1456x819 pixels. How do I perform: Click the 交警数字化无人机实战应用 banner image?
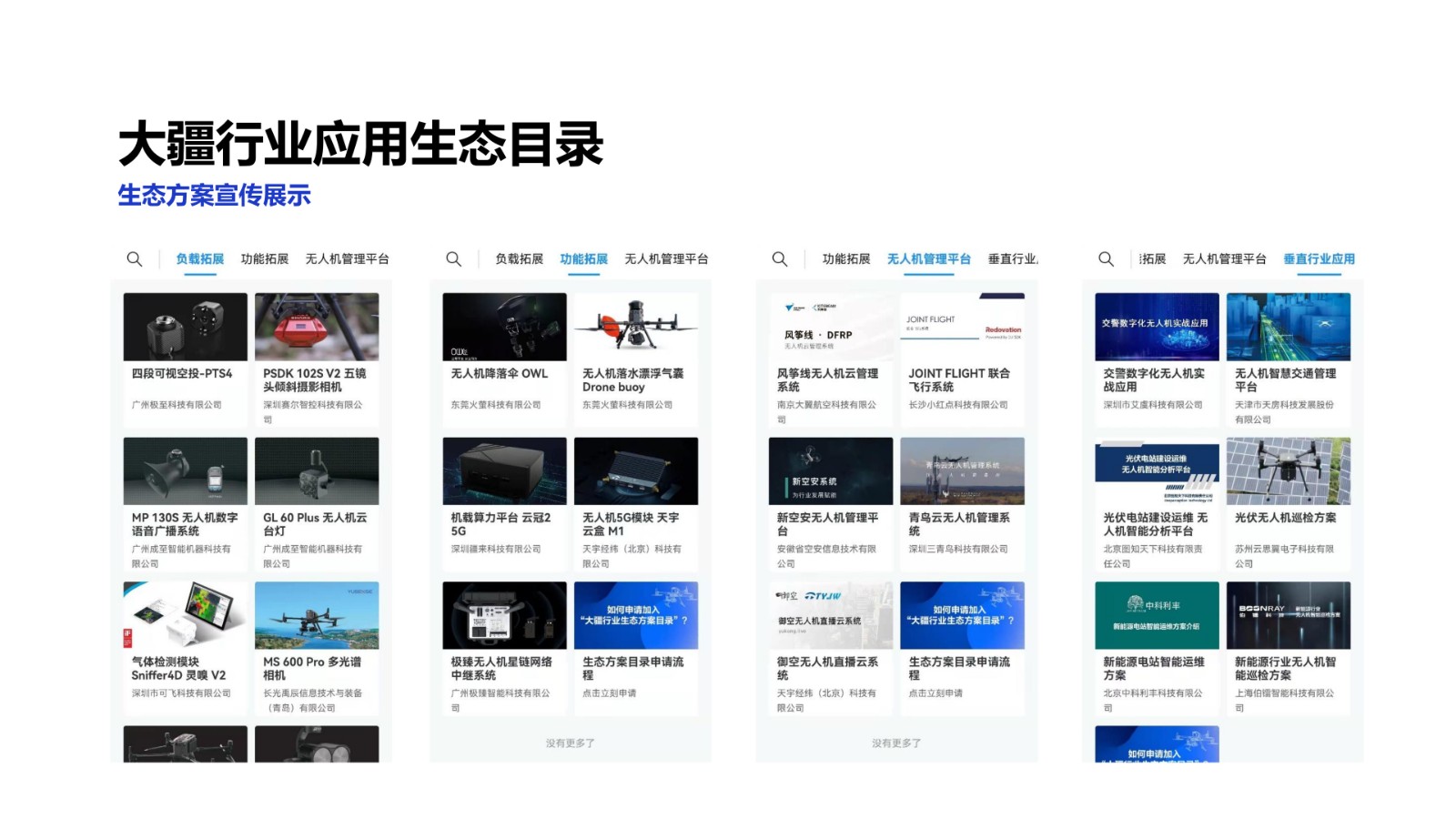coord(1157,327)
